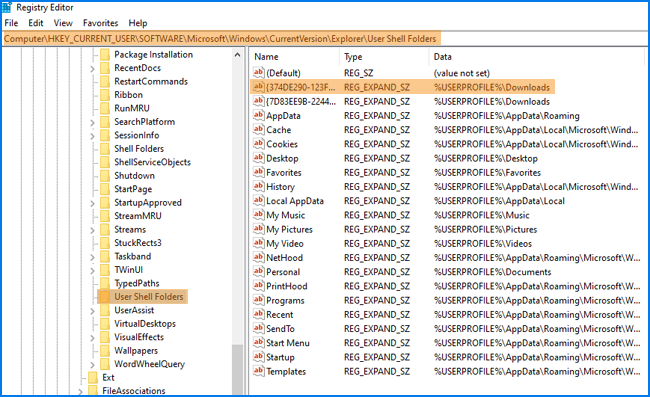Click the (Default) value string icon
Screen dimensions: 650x397
[x=258, y=73]
